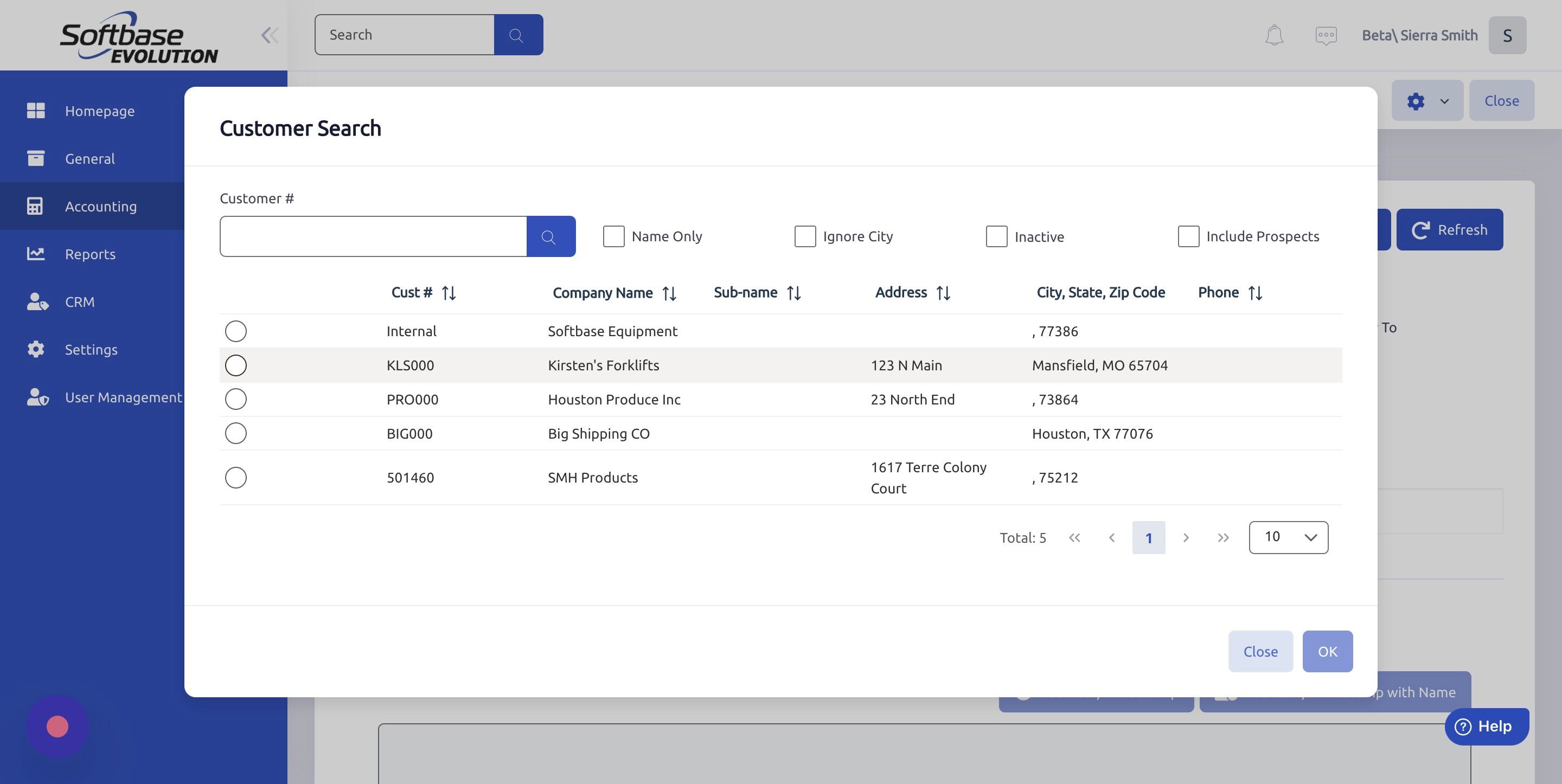Sort by Company Name arrows
Viewport: 1562px width, 784px height.
(669, 293)
